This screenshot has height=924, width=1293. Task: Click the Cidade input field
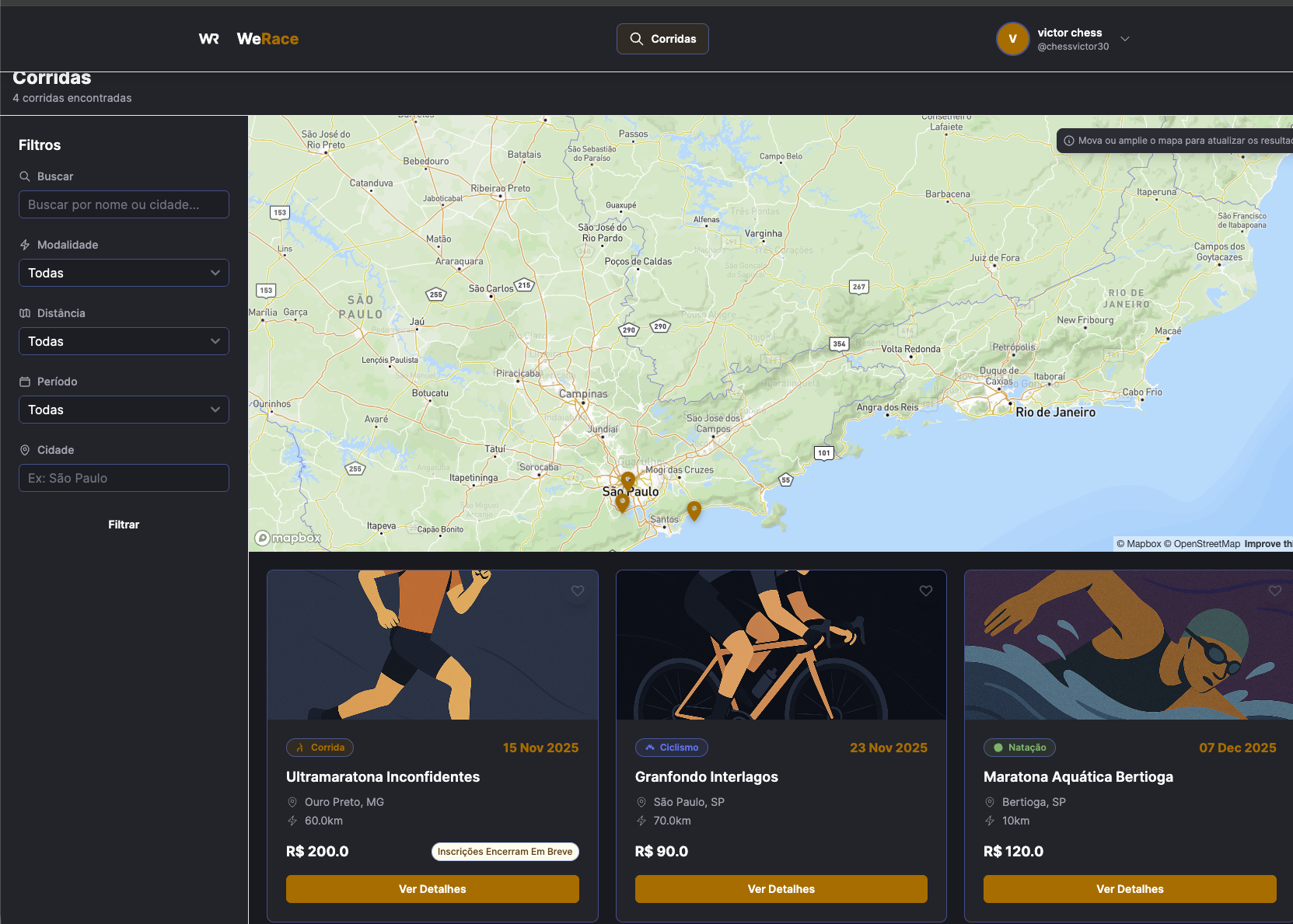[124, 478]
